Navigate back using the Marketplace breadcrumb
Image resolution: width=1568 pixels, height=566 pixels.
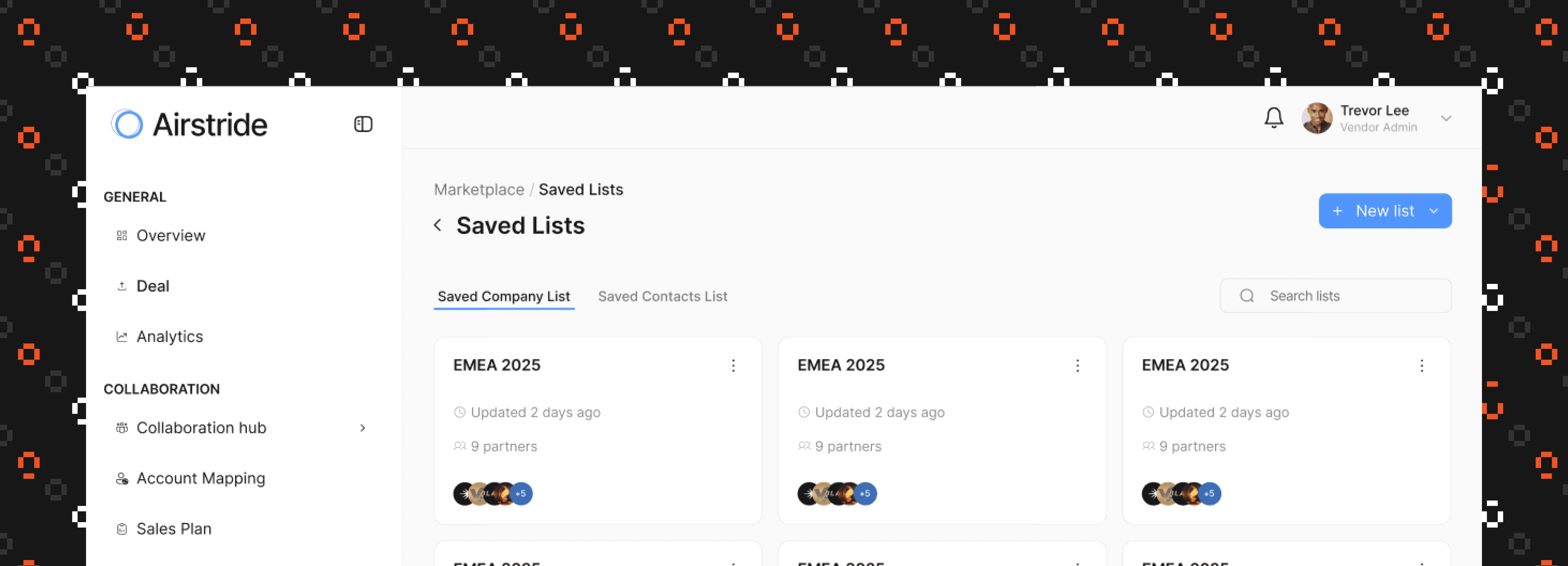coord(479,189)
